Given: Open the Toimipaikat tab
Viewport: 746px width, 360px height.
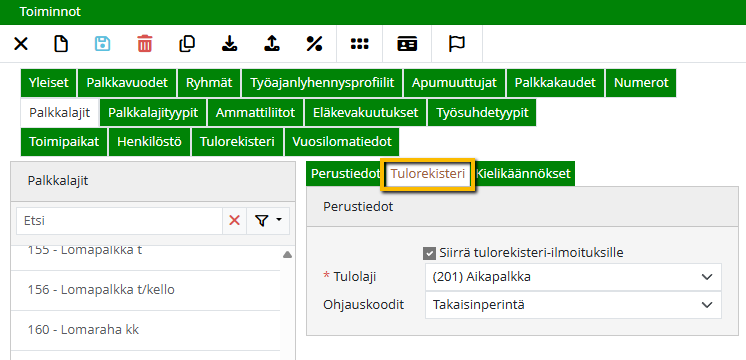Looking at the screenshot, I should pyautogui.click(x=64, y=142).
